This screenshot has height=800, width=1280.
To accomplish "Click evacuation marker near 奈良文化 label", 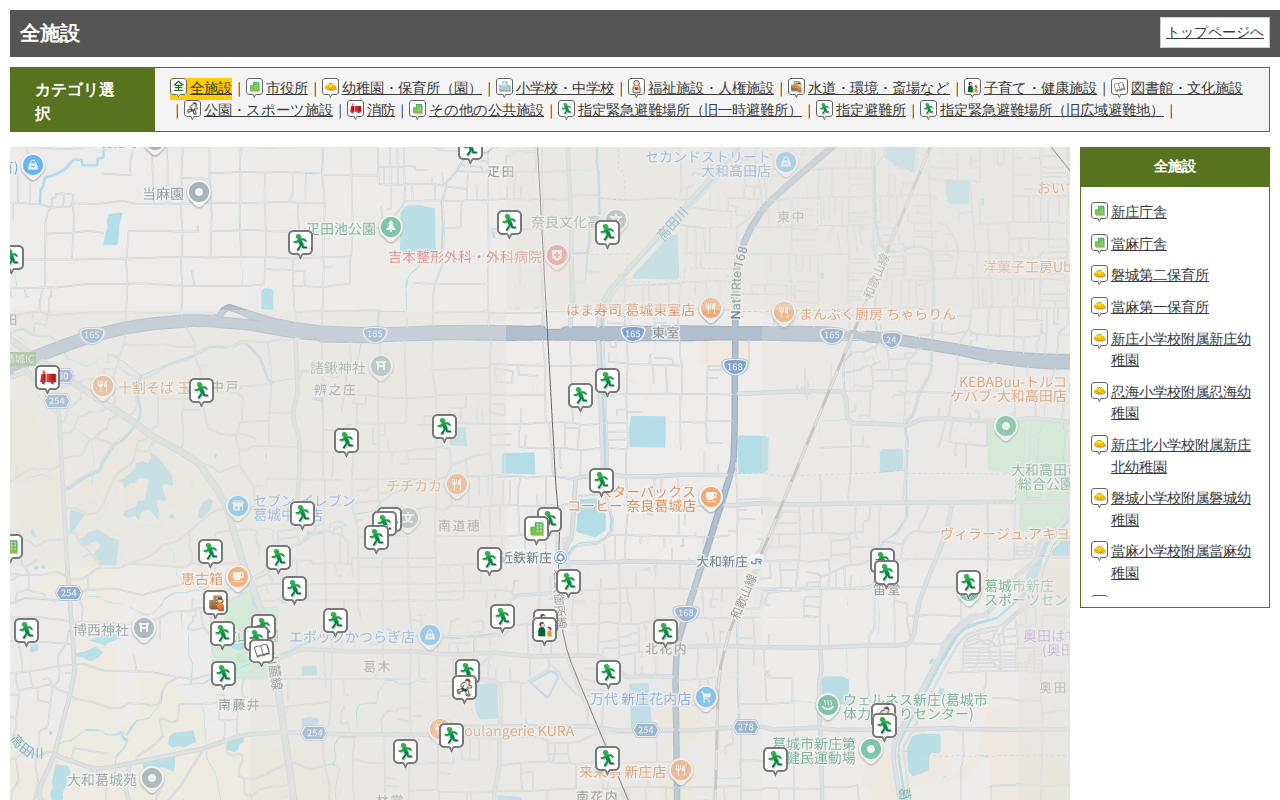I will tap(510, 222).
